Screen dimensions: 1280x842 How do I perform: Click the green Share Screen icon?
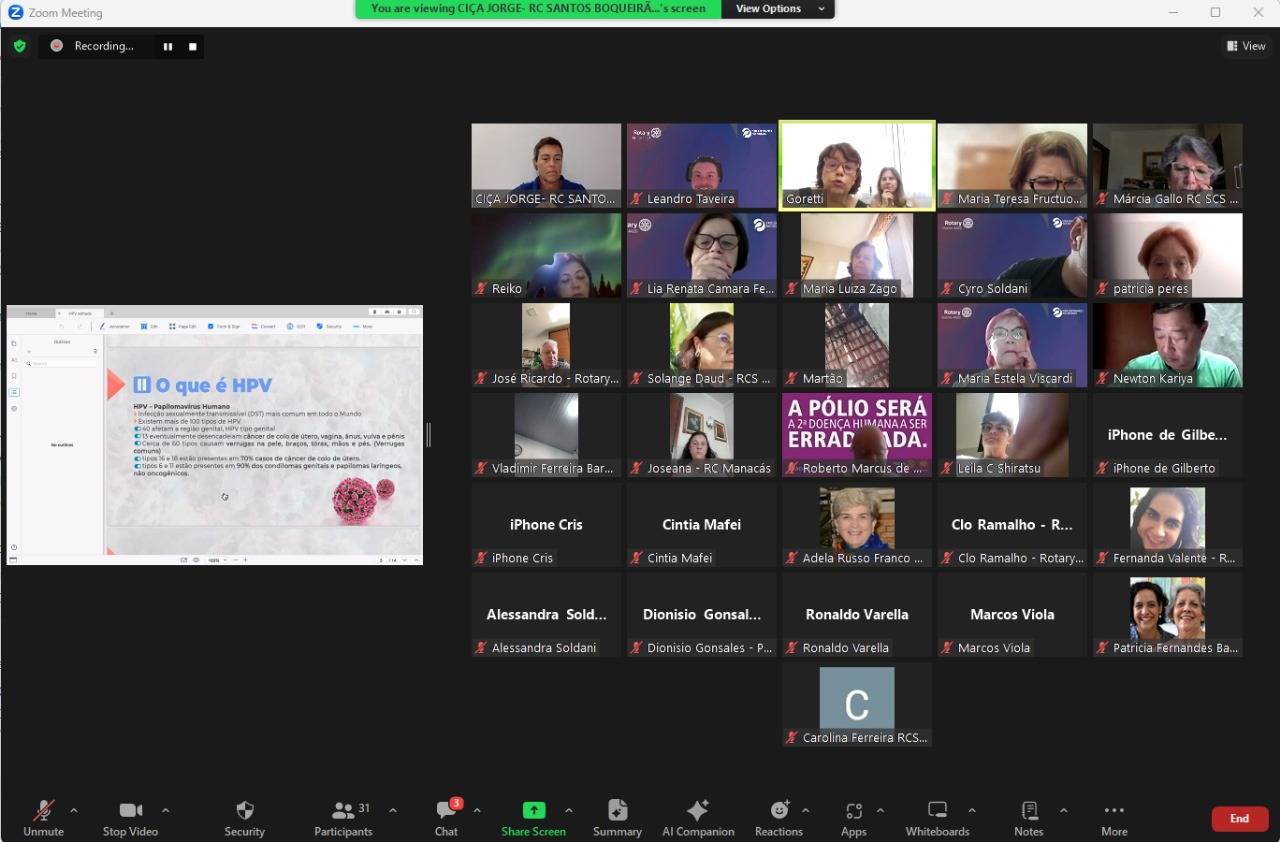(x=534, y=810)
